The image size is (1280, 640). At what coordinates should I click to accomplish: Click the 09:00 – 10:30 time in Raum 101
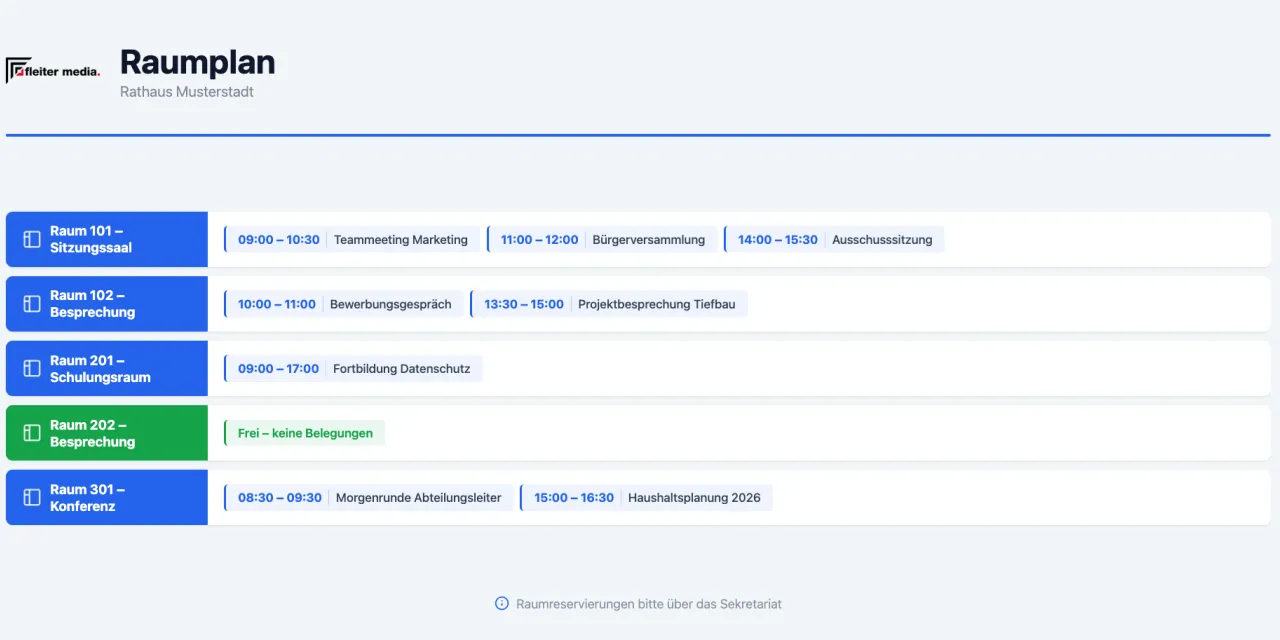[x=279, y=240]
